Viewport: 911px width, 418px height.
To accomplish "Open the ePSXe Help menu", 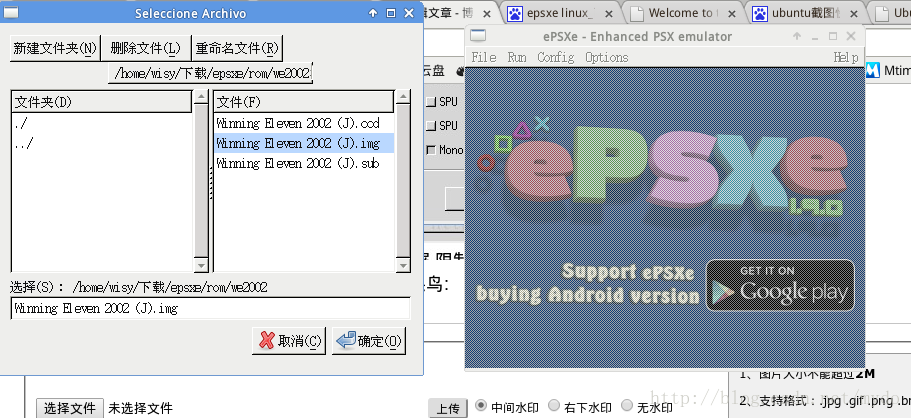I will (845, 57).
